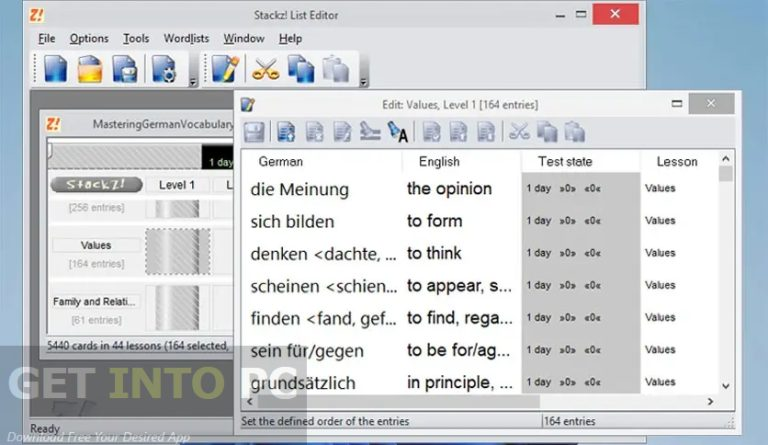This screenshot has height=445, width=768.
Task: Cut with the scissors icon in main toolbar
Action: pyautogui.click(x=265, y=69)
